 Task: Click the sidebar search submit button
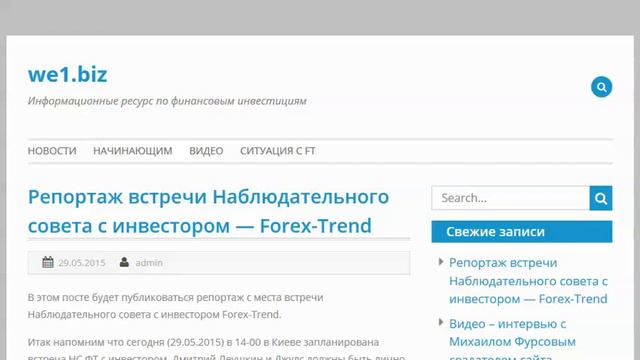(x=601, y=198)
